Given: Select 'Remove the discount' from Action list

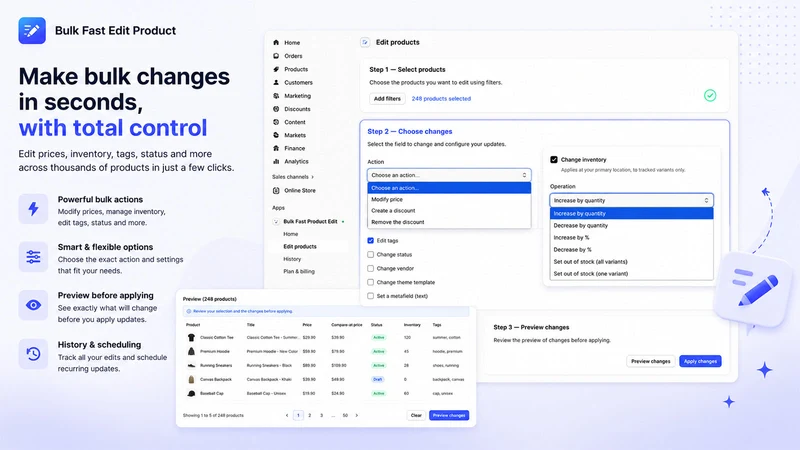Looking at the screenshot, I should (449, 222).
